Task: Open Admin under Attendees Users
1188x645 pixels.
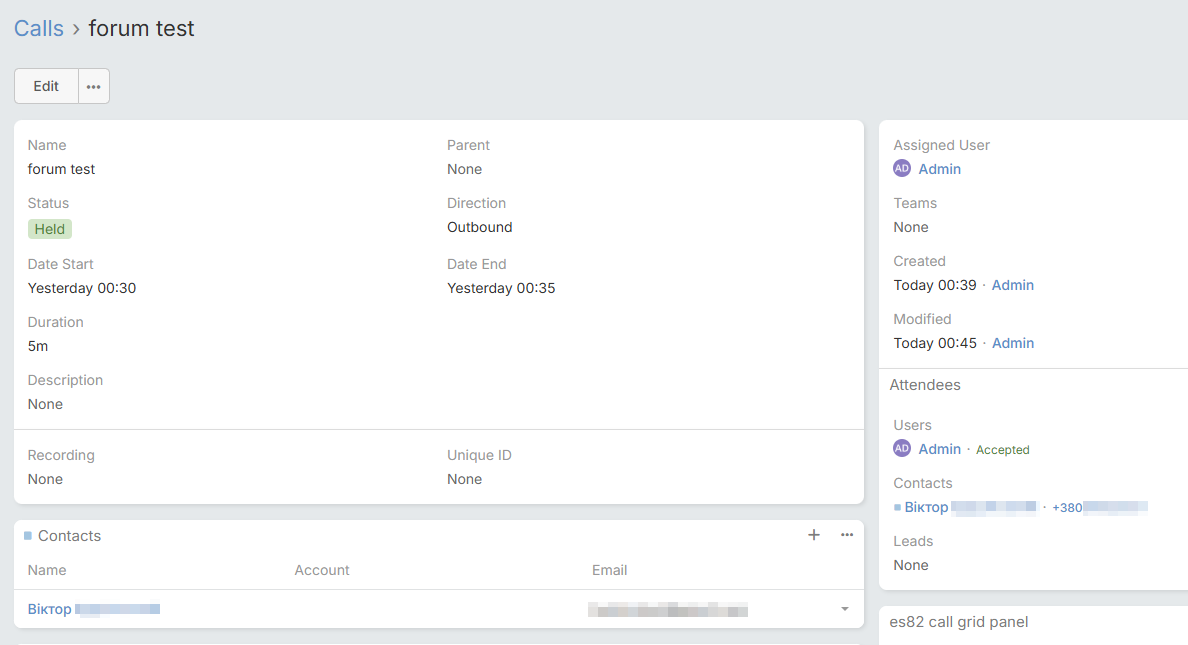Action: (x=939, y=449)
